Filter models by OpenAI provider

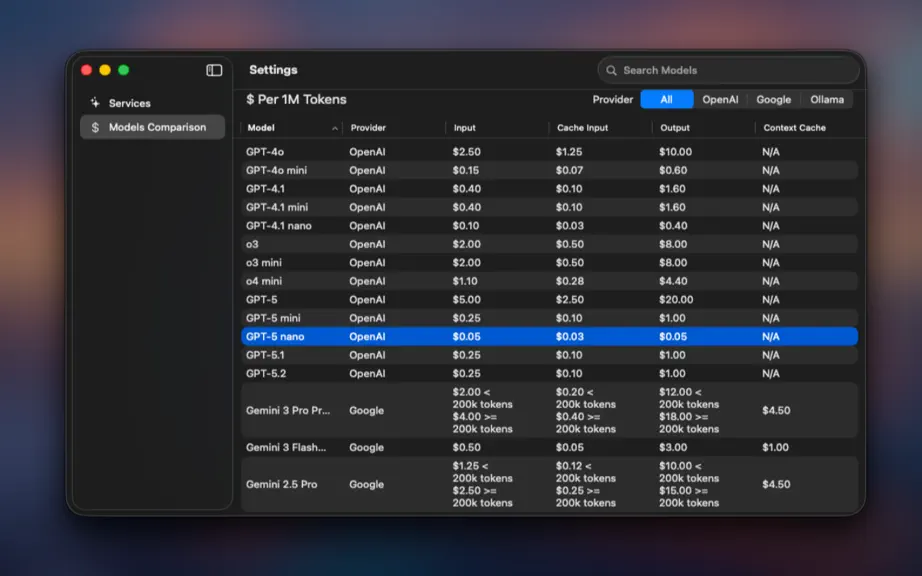[720, 99]
